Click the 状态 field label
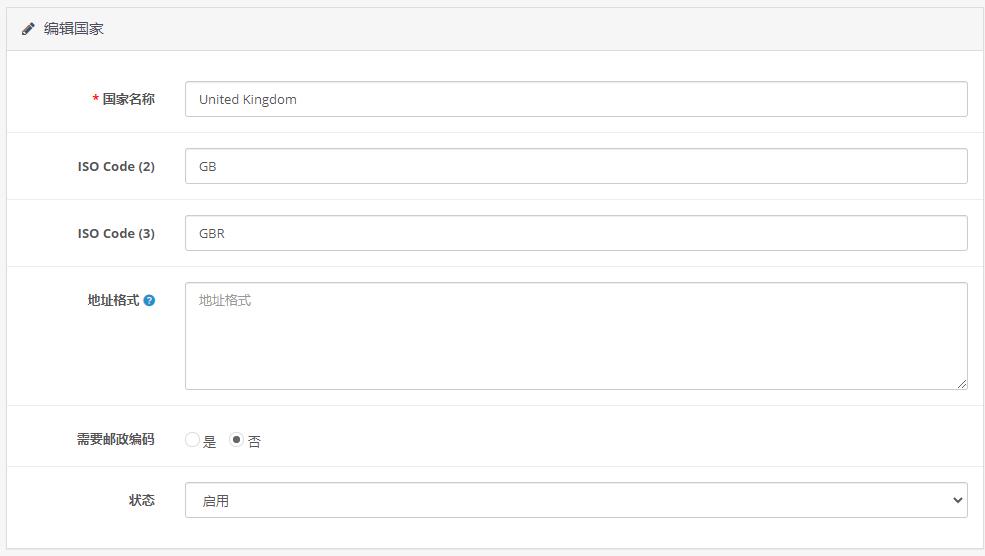Image resolution: width=985 pixels, height=556 pixels. (142, 500)
